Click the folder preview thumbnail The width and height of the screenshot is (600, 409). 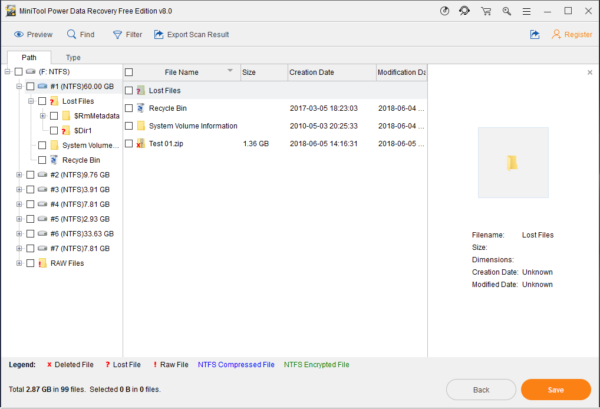[x=513, y=163]
